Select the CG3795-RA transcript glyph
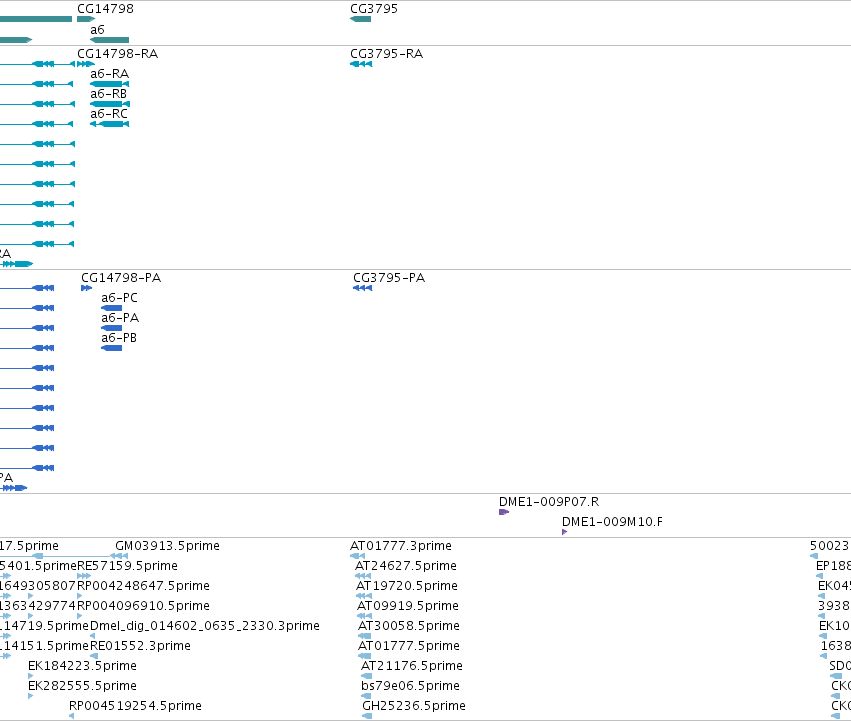The image size is (851, 721). click(361, 64)
